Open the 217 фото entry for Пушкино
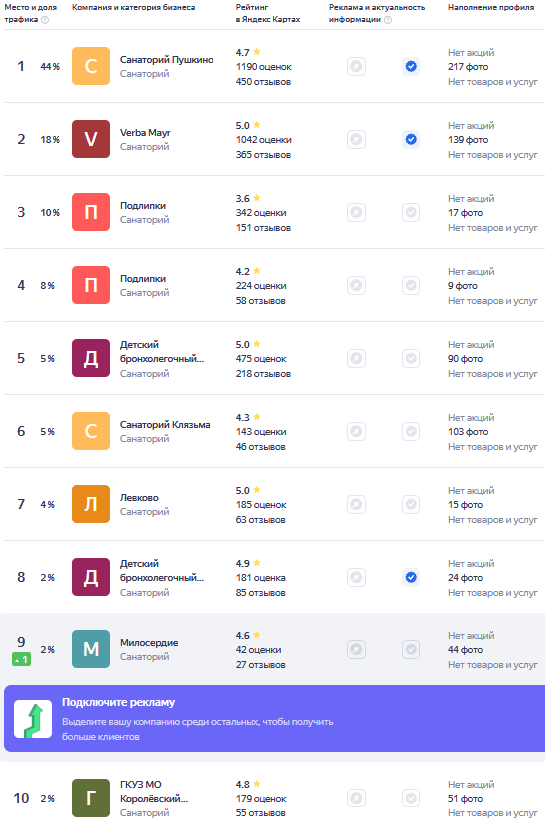545x825 pixels. click(x=468, y=67)
